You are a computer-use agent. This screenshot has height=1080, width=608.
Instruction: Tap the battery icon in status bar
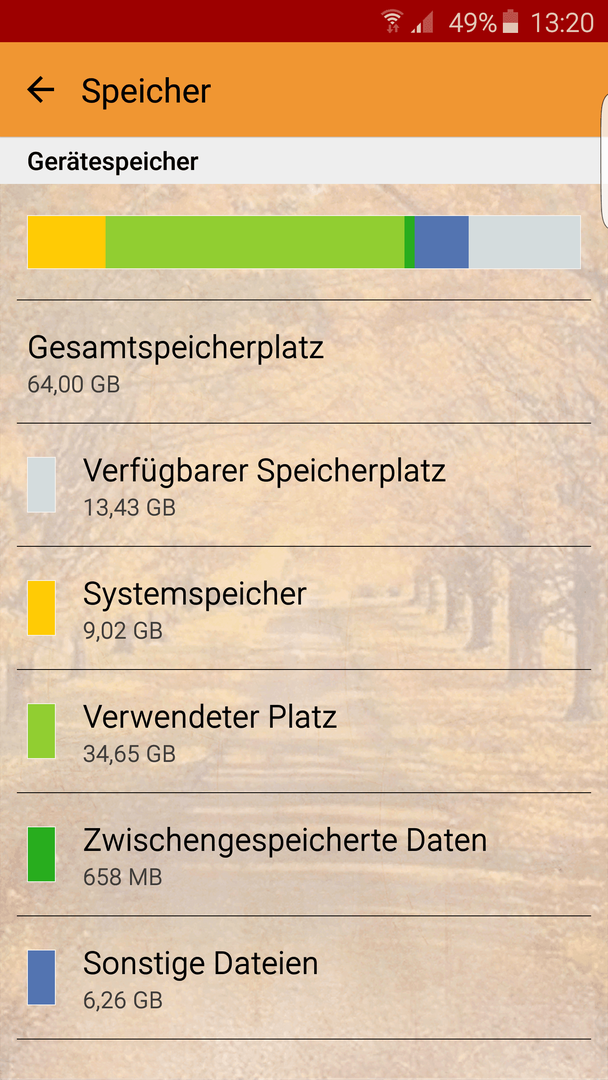[x=510, y=22]
